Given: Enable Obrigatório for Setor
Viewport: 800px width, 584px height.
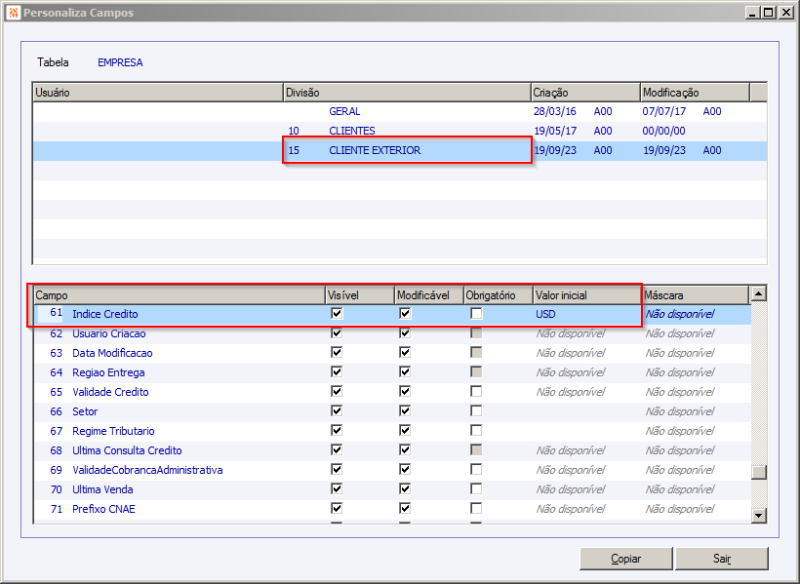Looking at the screenshot, I should 476,411.
